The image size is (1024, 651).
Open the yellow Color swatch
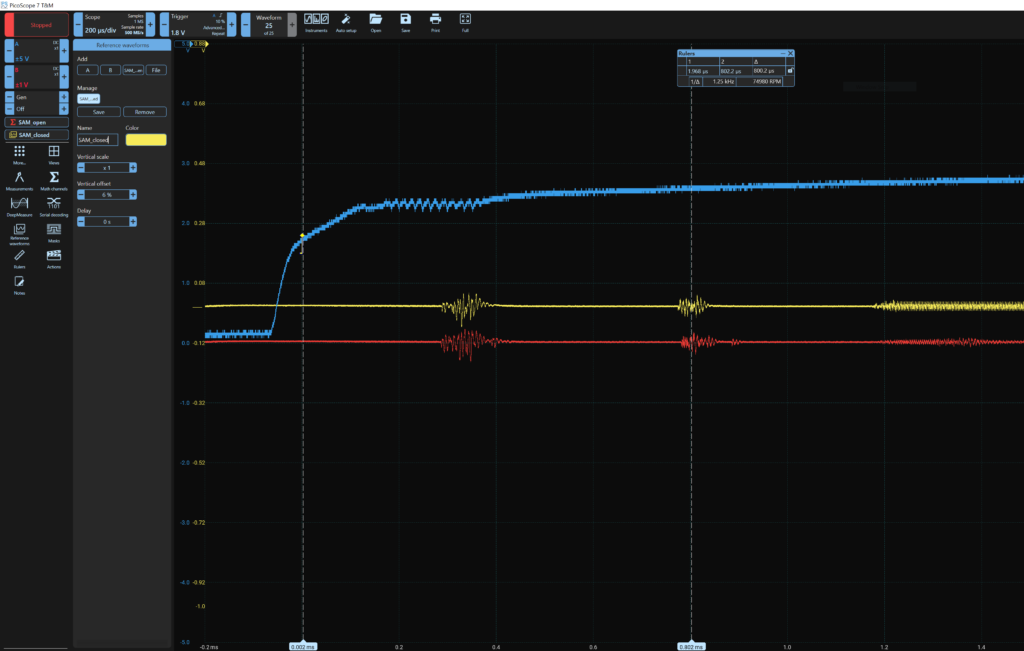(x=146, y=140)
